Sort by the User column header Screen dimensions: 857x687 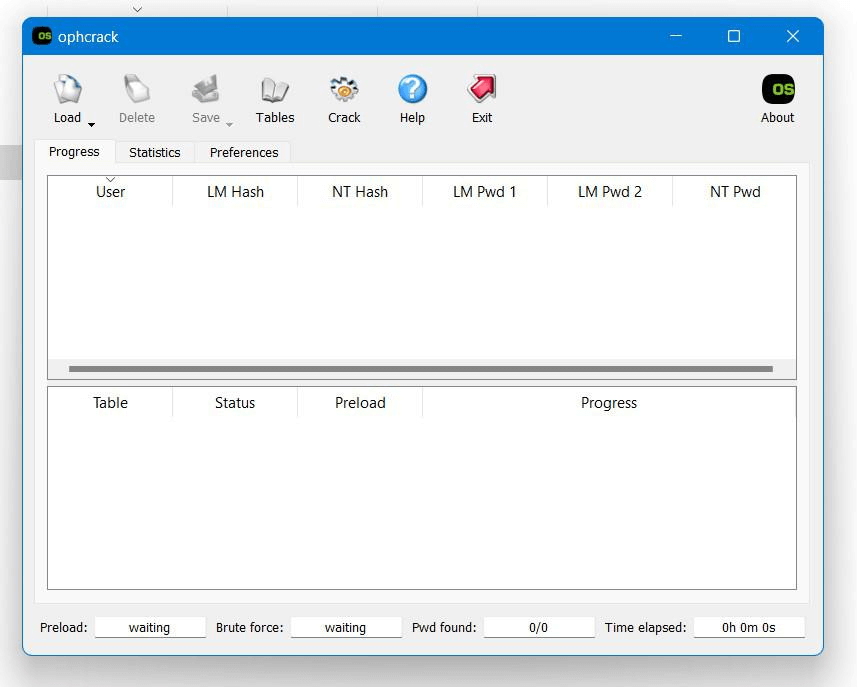coord(110,192)
